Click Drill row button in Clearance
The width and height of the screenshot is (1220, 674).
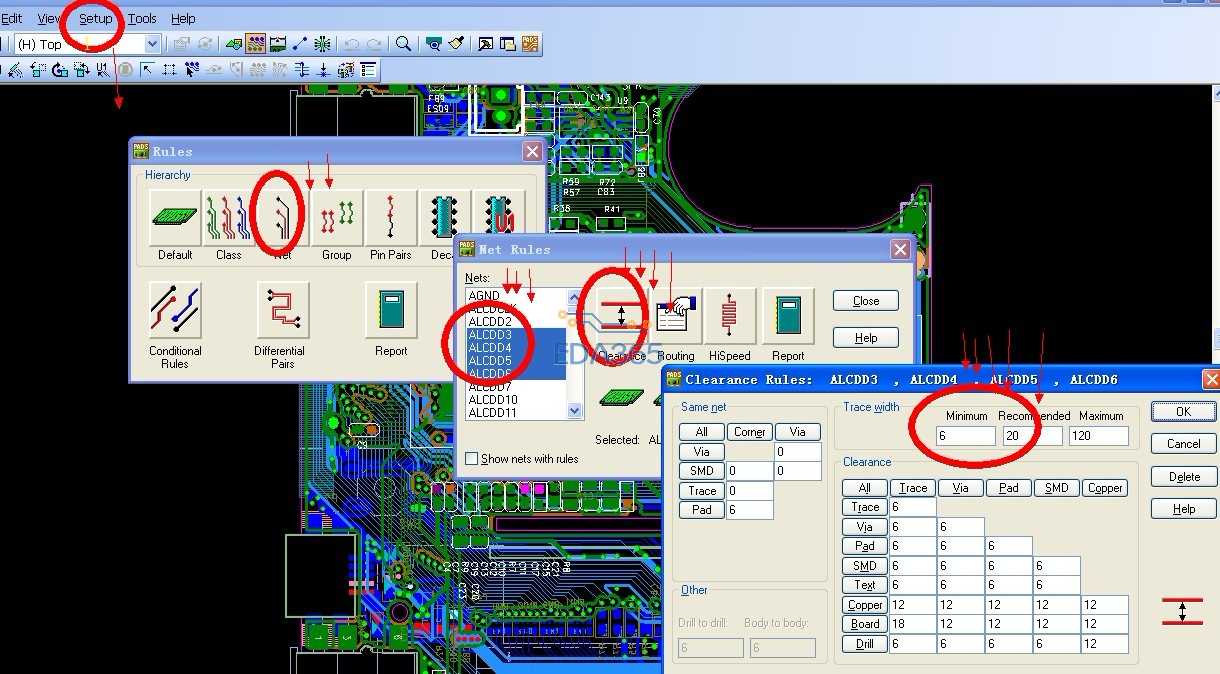pos(865,644)
